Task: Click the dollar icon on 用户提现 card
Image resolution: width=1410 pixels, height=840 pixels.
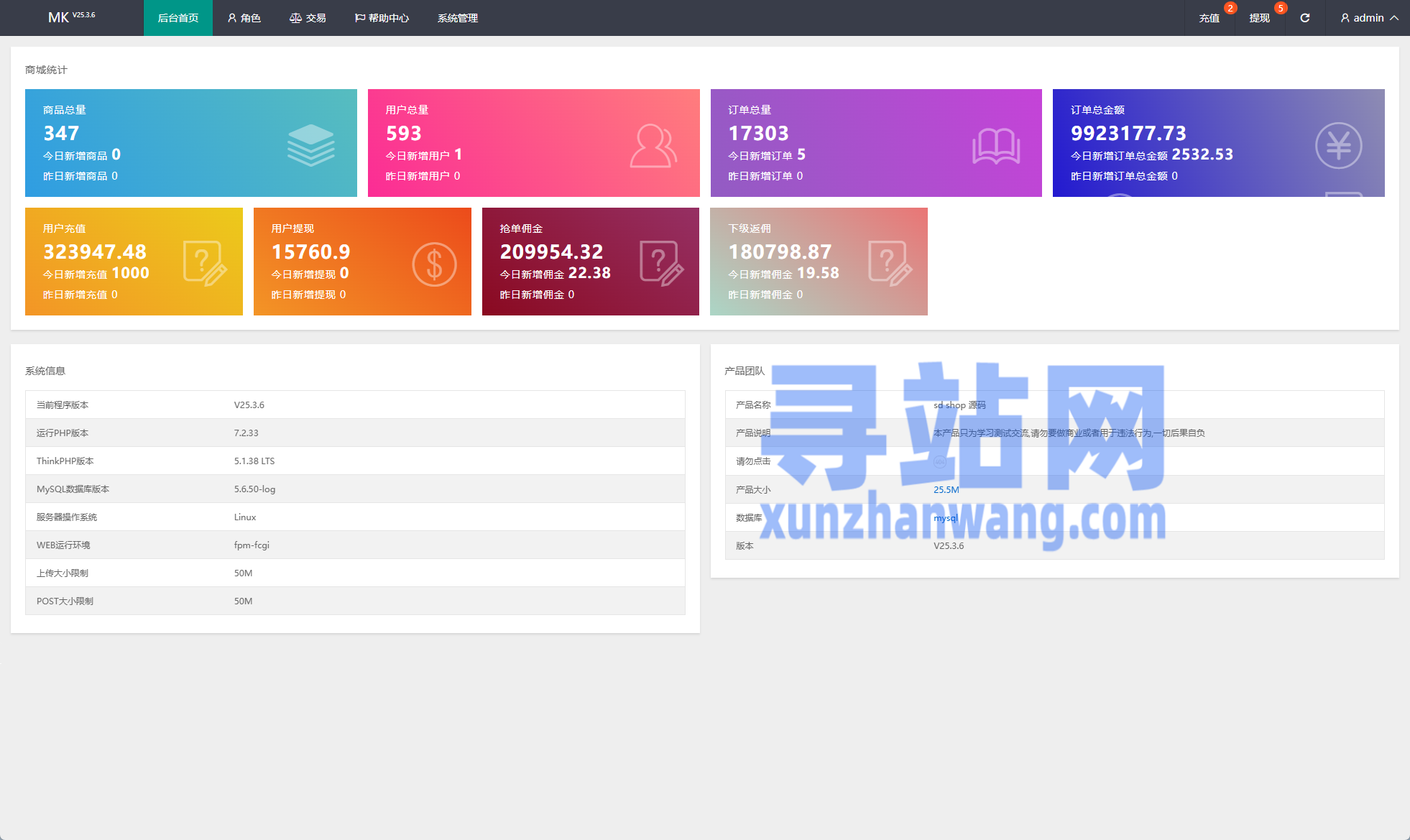Action: point(435,264)
